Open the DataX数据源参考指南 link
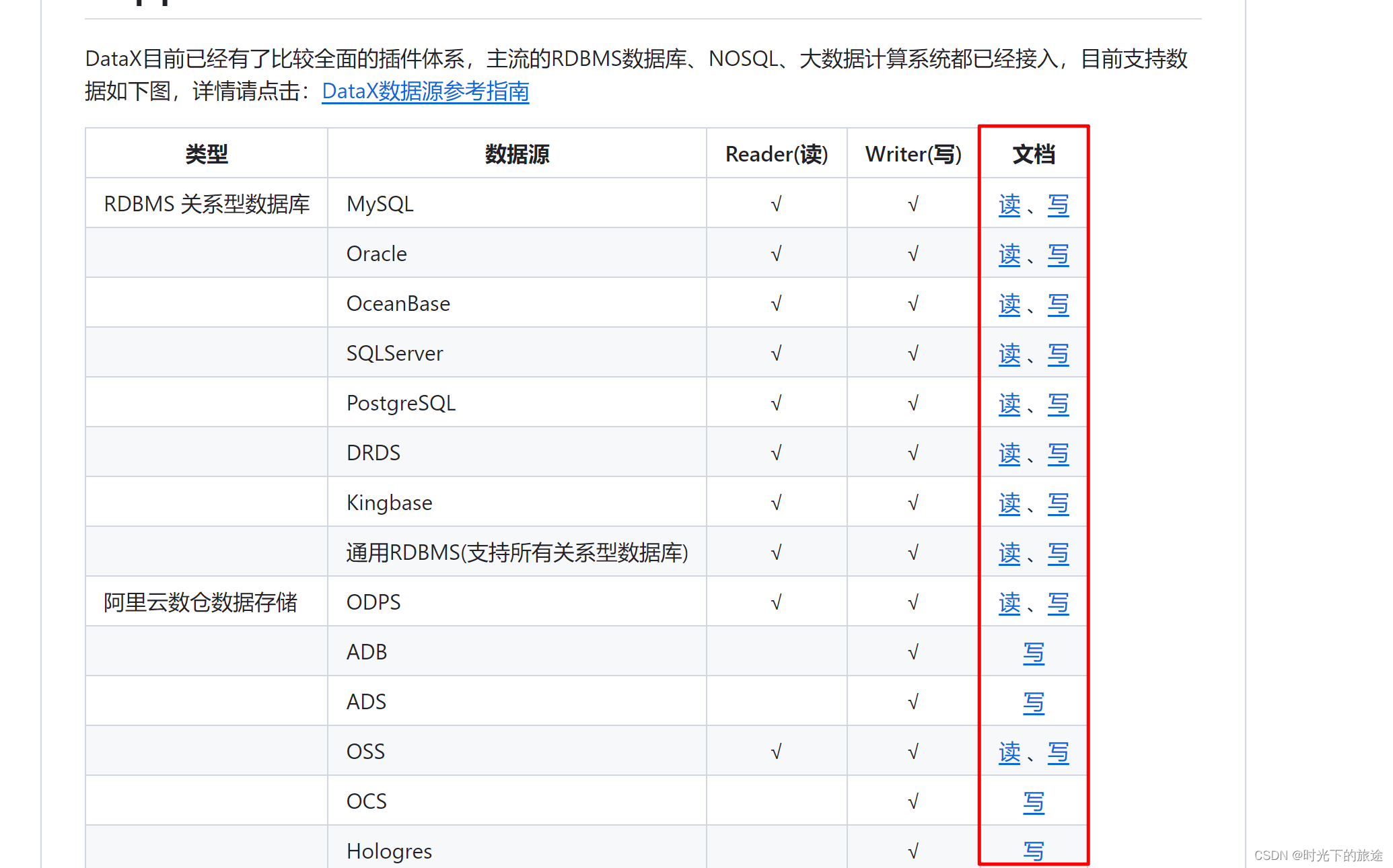 coord(425,91)
